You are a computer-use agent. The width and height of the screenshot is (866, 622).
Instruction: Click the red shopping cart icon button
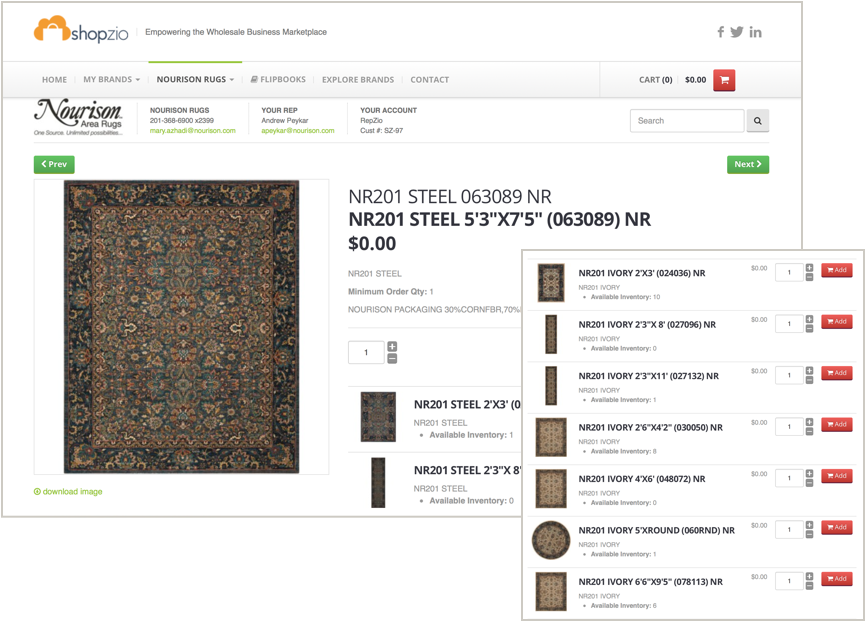click(x=724, y=80)
